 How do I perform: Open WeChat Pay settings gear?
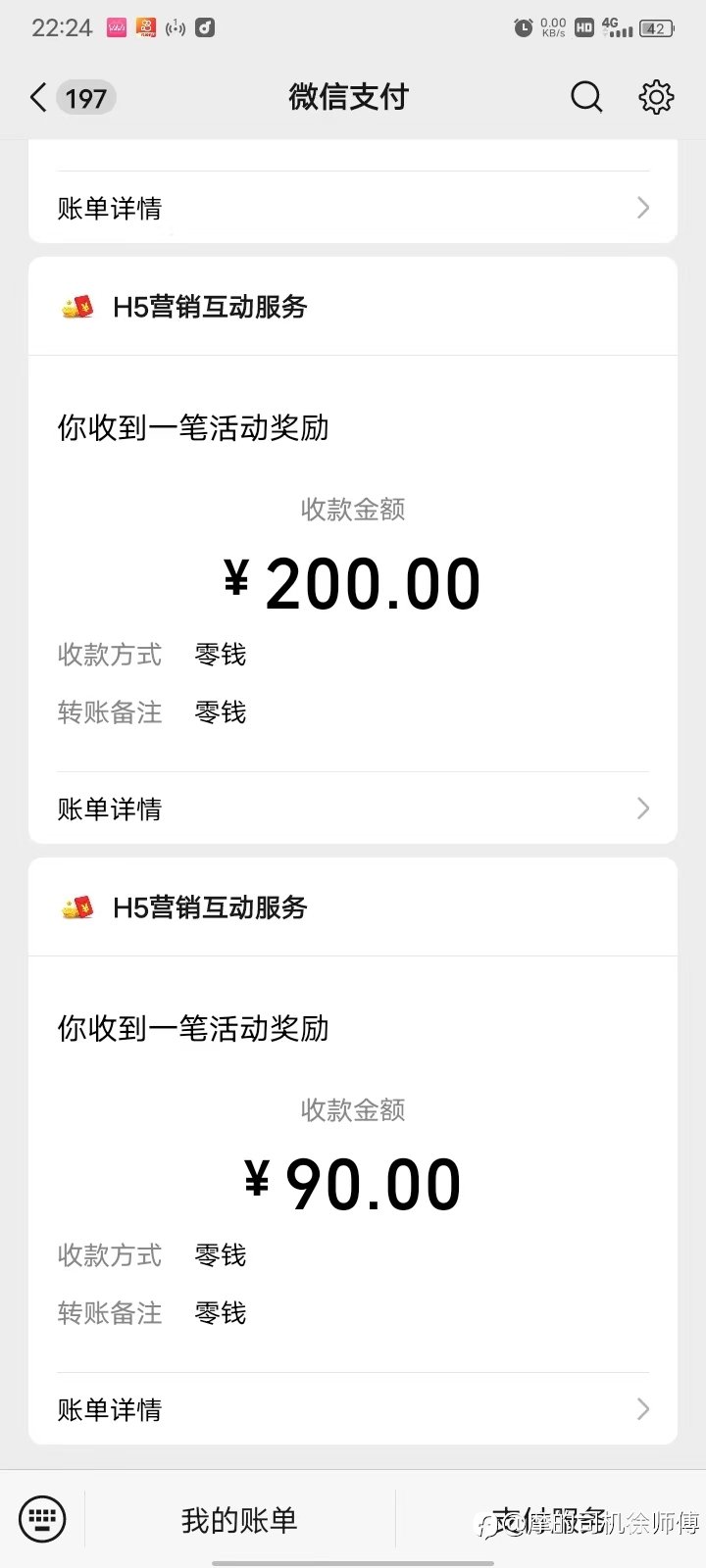[x=656, y=97]
